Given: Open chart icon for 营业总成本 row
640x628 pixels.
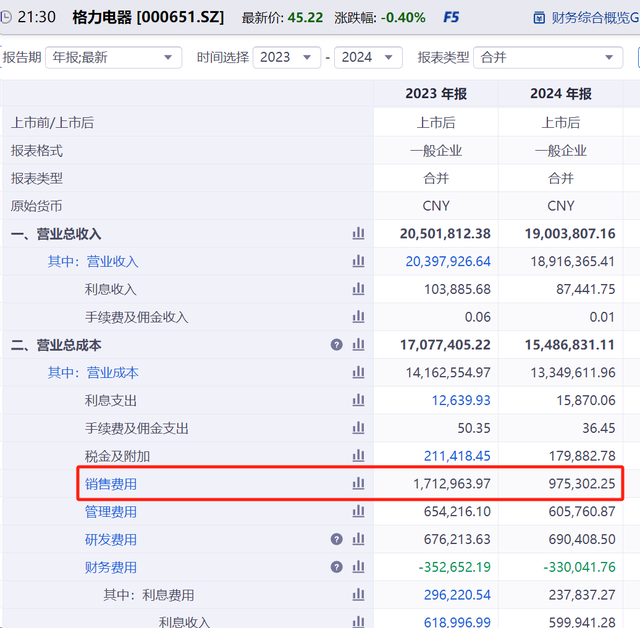Looking at the screenshot, I should tap(358, 345).
